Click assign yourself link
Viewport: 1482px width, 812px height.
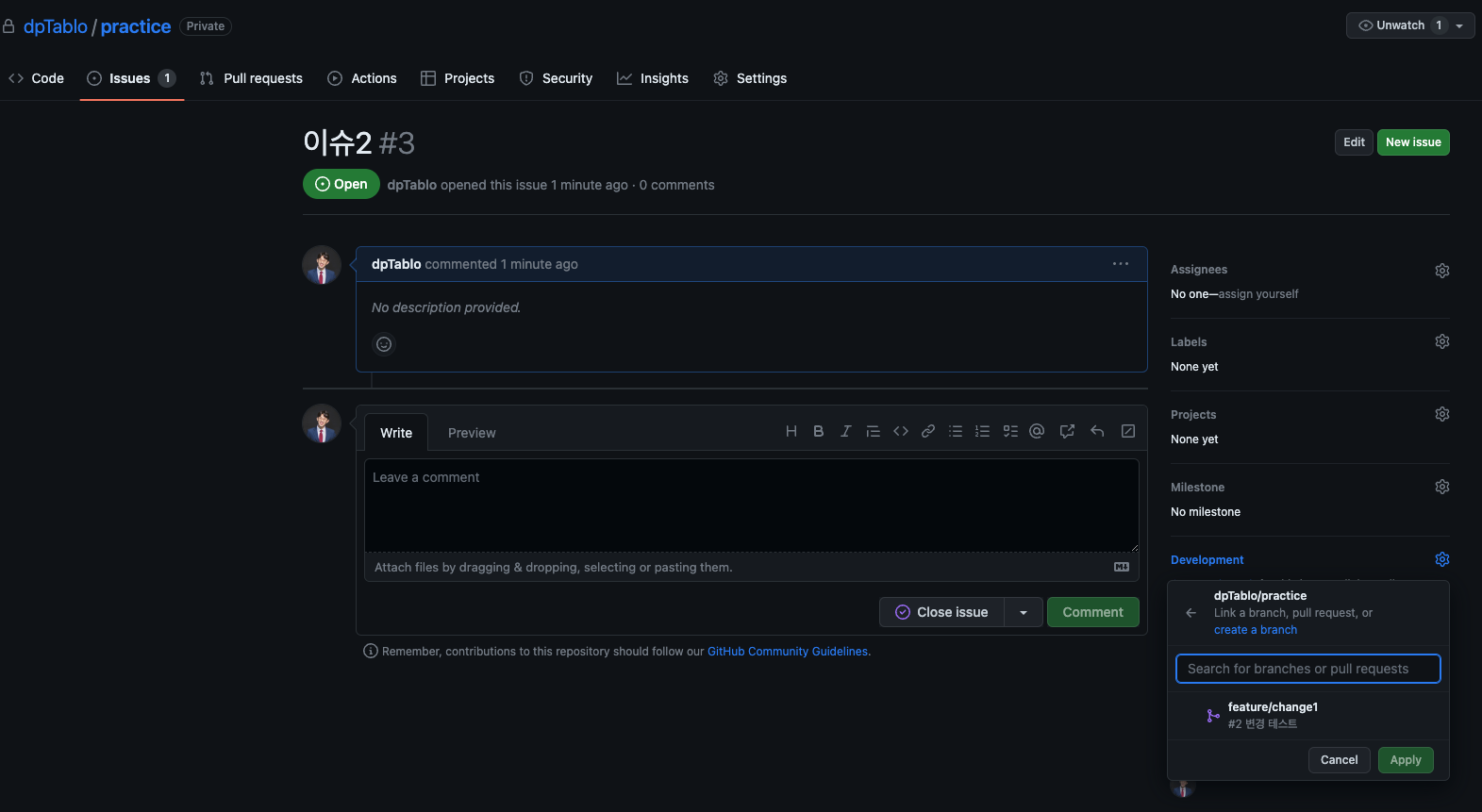[x=1258, y=294]
